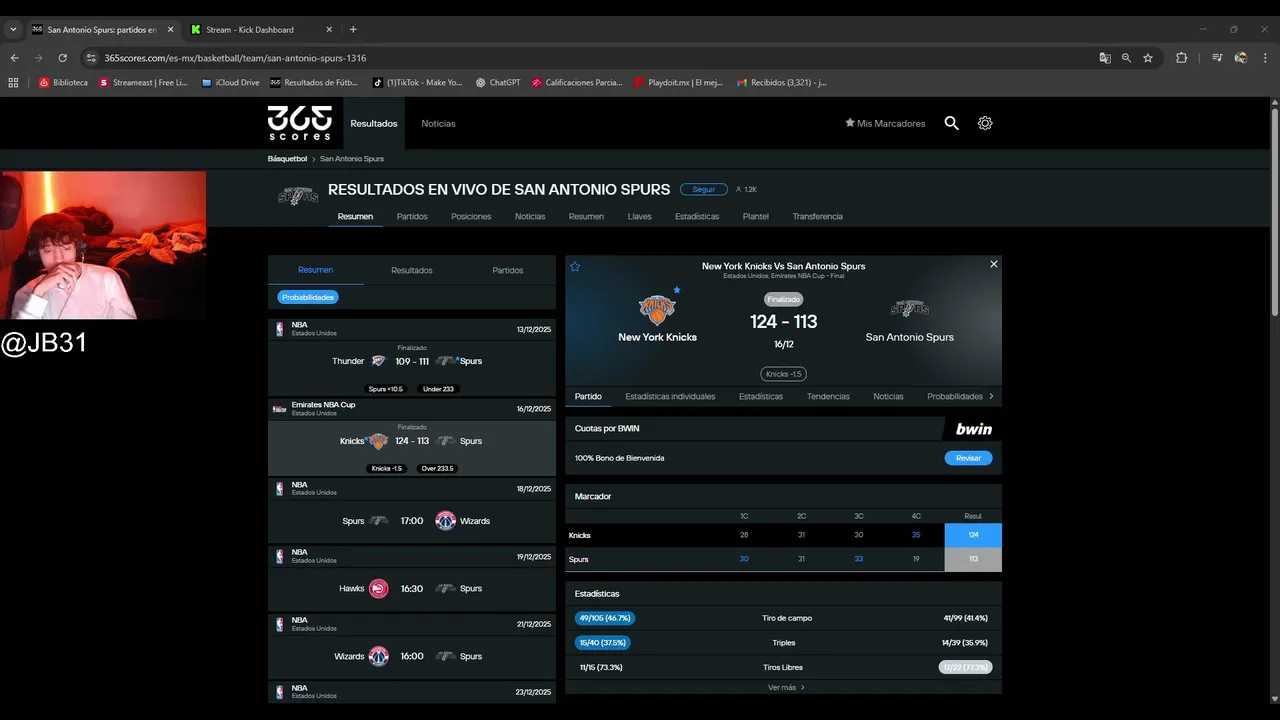Open the Tendencias match tab
1280x720 pixels.
coord(828,396)
